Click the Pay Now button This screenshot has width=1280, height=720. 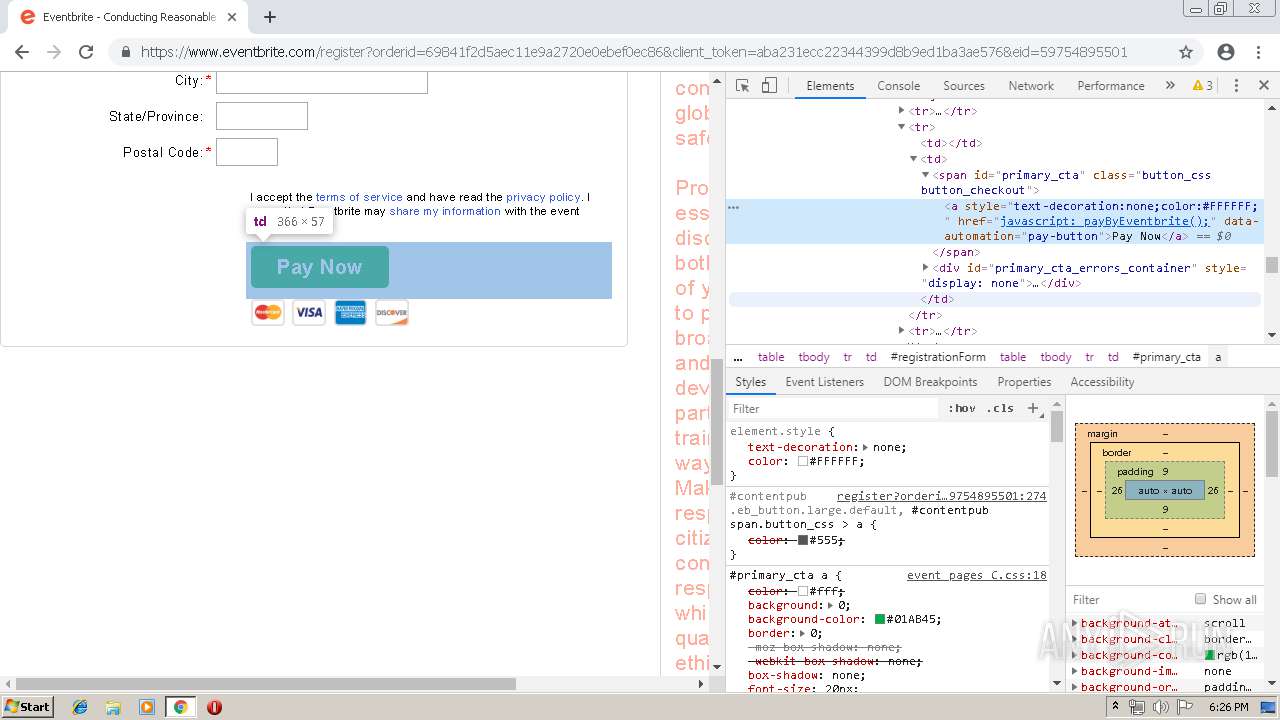(x=319, y=267)
